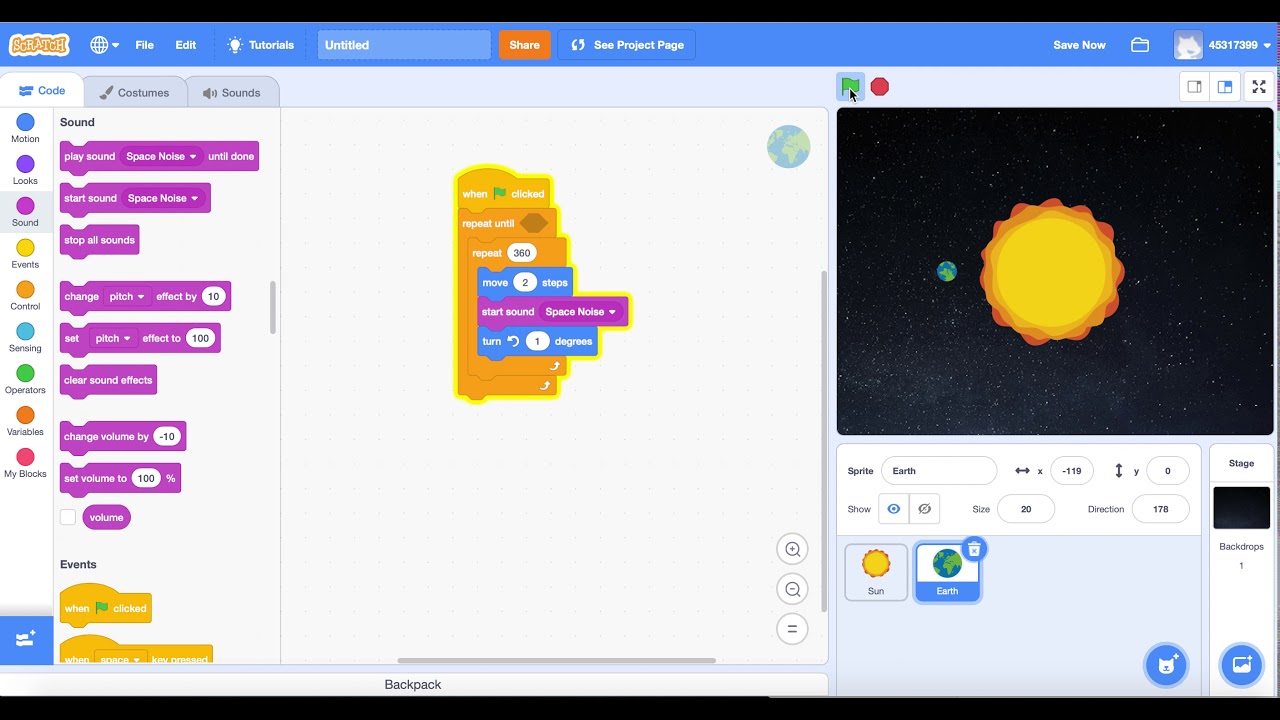
Task: Click the clear sound effects block
Action: coord(108,380)
